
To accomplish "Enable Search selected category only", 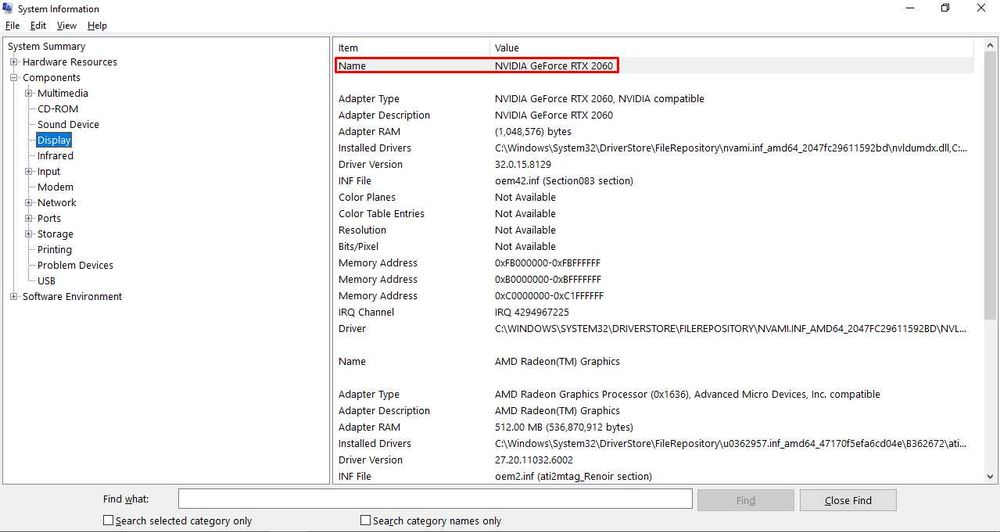I will point(108,521).
